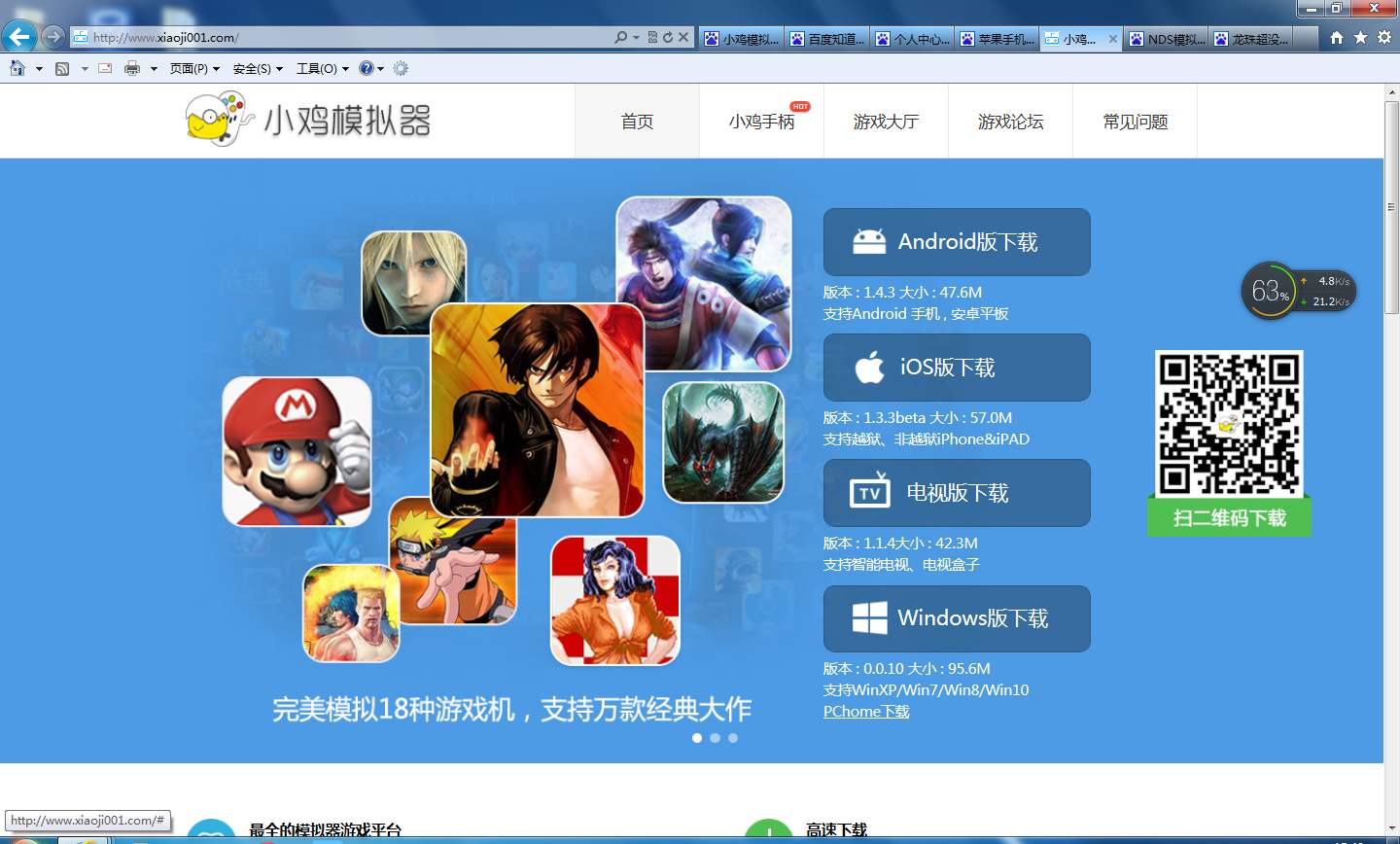Switch to the 个人中心... tab
1400x844 pixels.
click(x=912, y=39)
